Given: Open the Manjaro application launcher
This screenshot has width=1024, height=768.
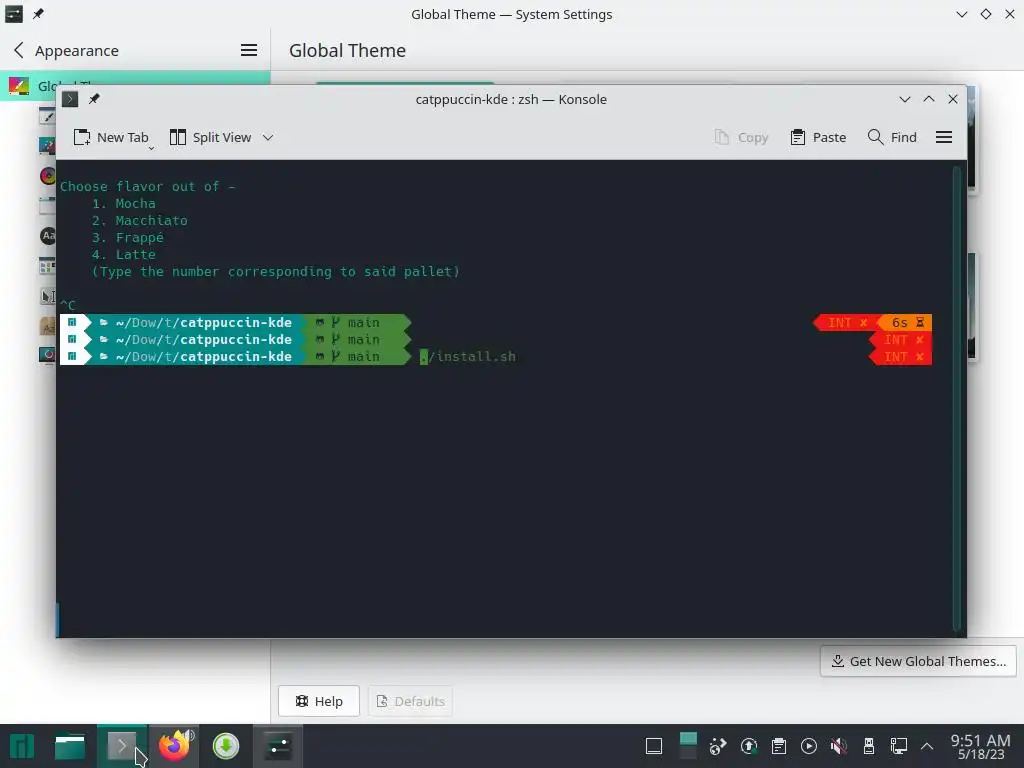Looking at the screenshot, I should [21, 746].
